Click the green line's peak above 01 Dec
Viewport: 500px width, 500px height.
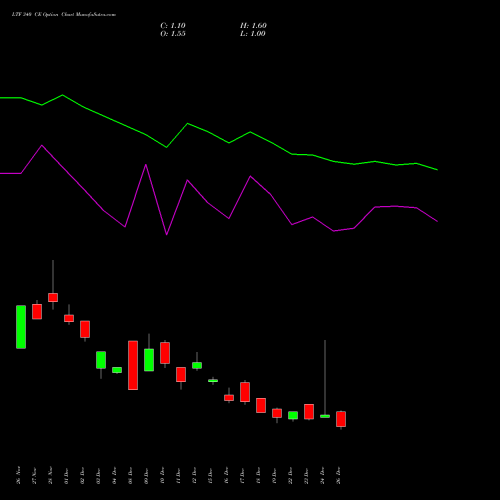[63, 95]
